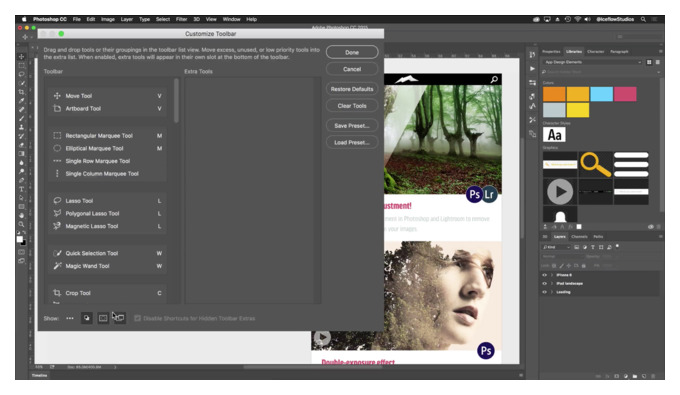The width and height of the screenshot is (680, 395).
Task: Click the Done button
Action: (x=352, y=52)
